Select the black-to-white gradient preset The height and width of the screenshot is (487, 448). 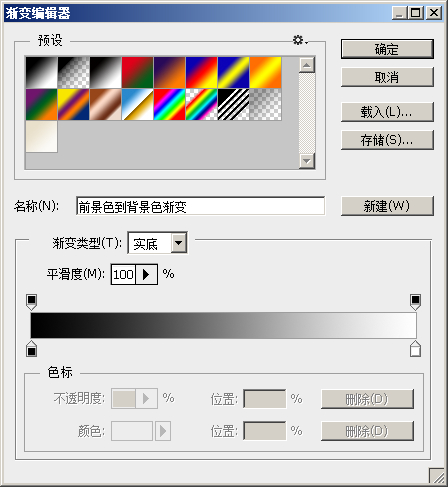(x=106, y=73)
